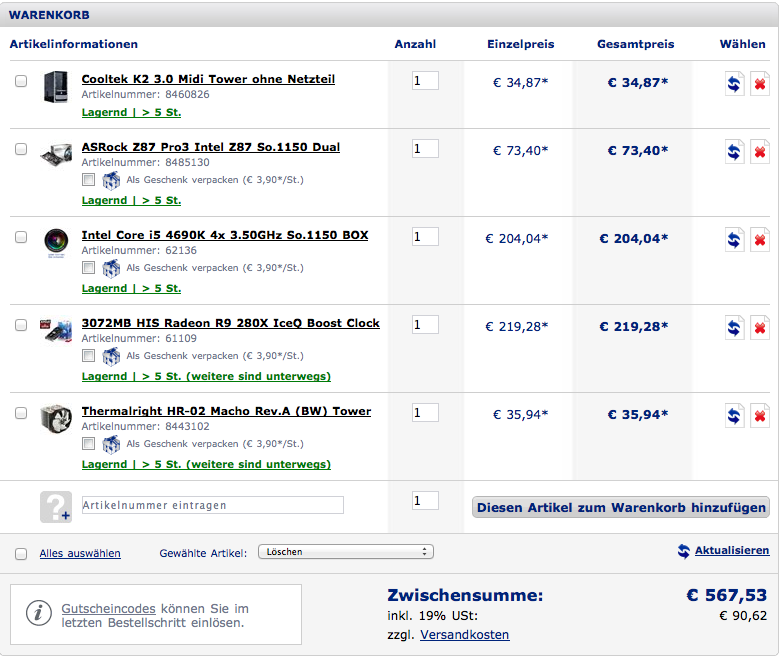Tick Alles auswählen checkbox
This screenshot has height=659, width=779.
21,554
